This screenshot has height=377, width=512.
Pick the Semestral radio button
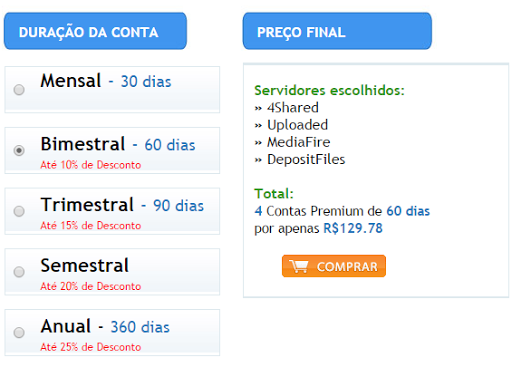point(19,272)
